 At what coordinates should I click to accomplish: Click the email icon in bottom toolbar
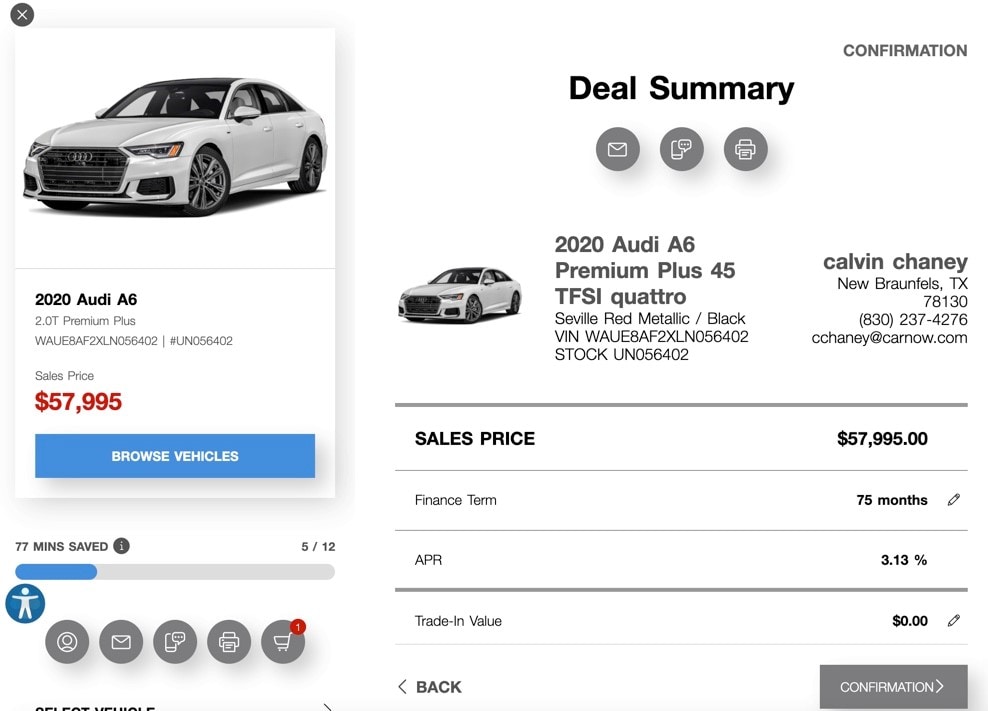click(x=121, y=642)
